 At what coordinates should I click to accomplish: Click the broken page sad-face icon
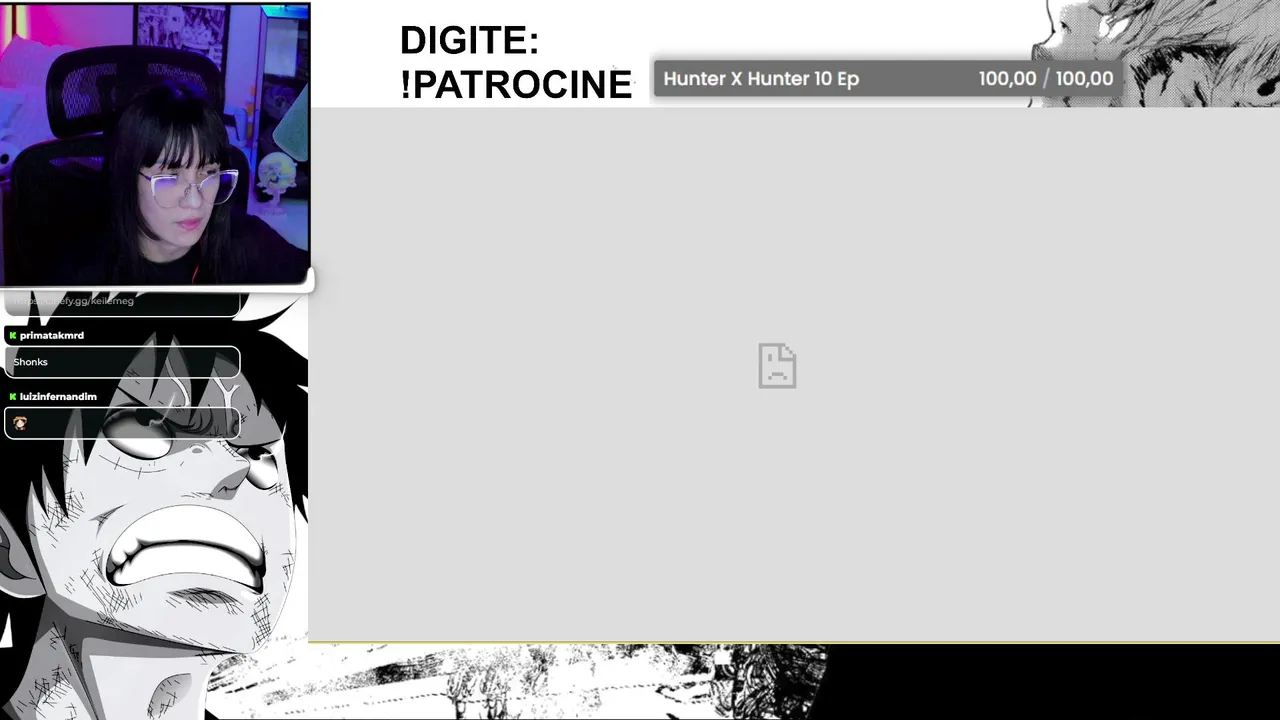(777, 365)
